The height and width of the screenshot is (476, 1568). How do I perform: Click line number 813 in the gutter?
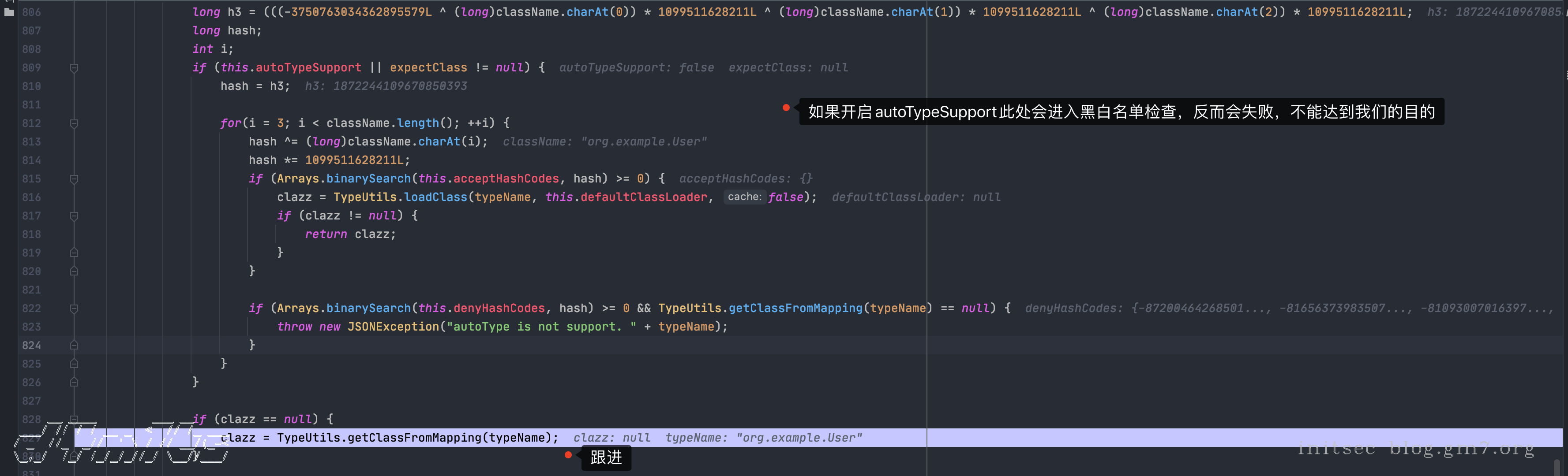click(x=31, y=141)
